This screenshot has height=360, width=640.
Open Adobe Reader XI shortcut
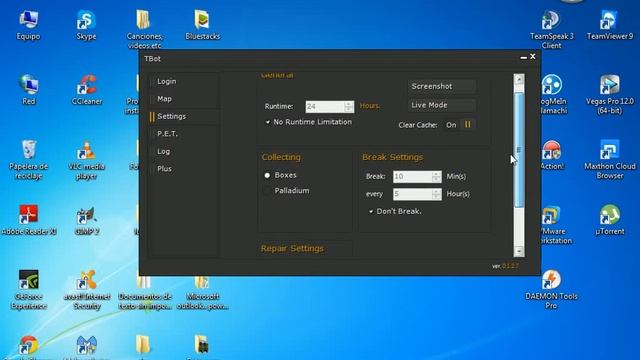[x=29, y=220]
